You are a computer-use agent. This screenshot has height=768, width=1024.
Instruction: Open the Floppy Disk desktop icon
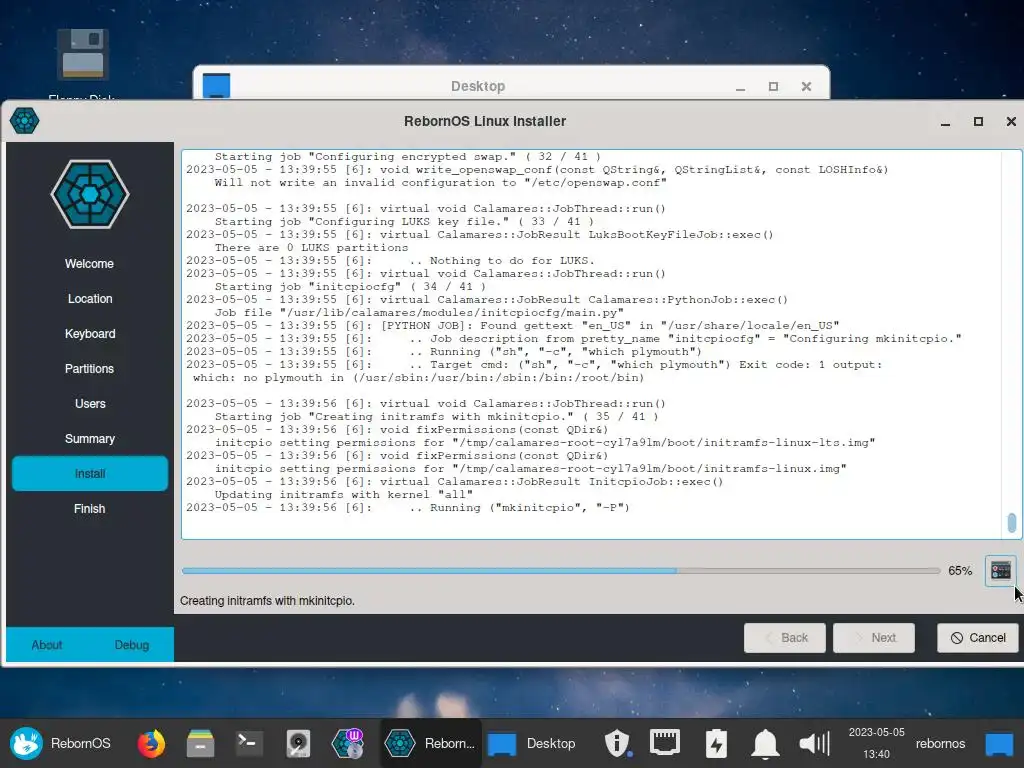[x=82, y=55]
